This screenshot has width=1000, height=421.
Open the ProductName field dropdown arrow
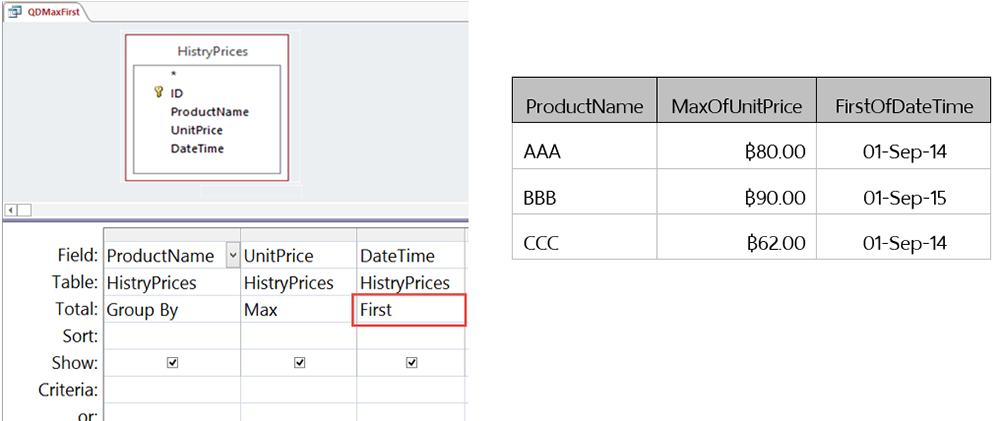click(x=233, y=256)
